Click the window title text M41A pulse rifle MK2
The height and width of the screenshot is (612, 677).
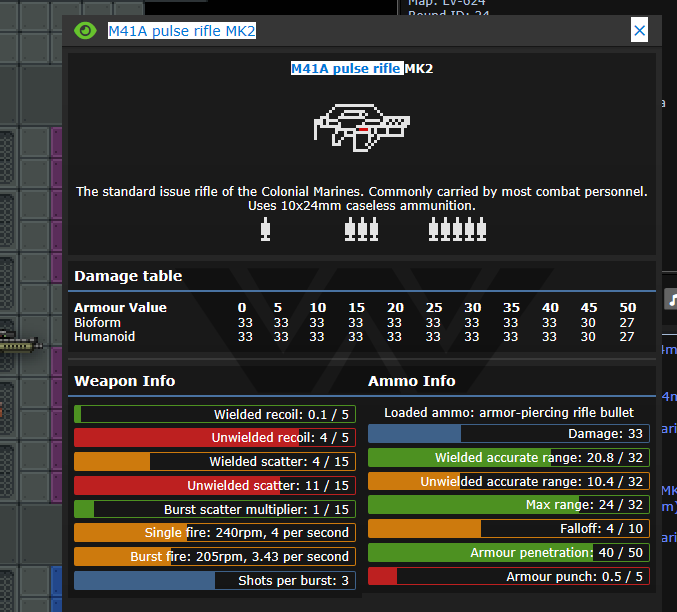pos(182,31)
